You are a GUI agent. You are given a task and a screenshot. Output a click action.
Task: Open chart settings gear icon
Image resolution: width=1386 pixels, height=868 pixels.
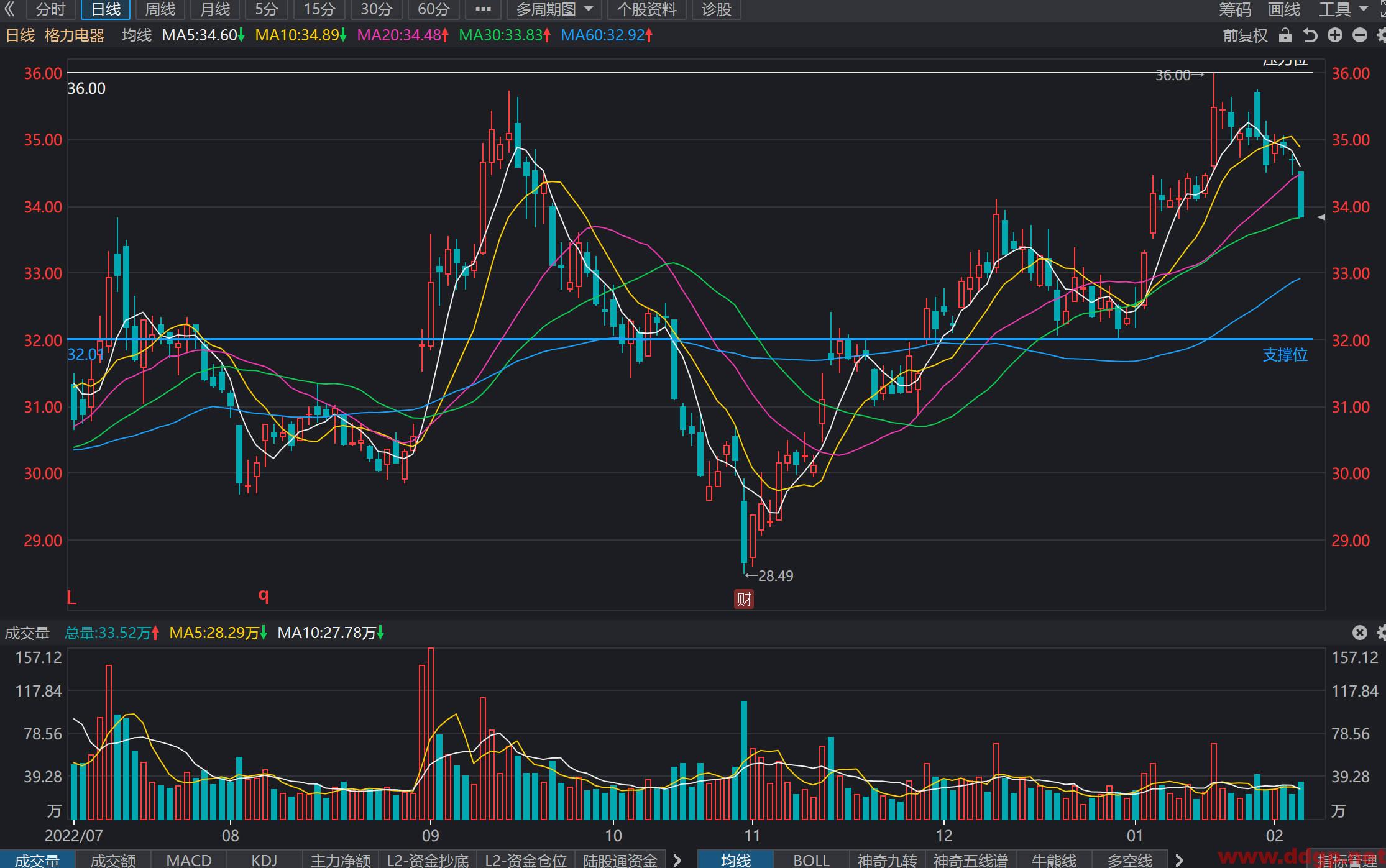coord(1381,35)
